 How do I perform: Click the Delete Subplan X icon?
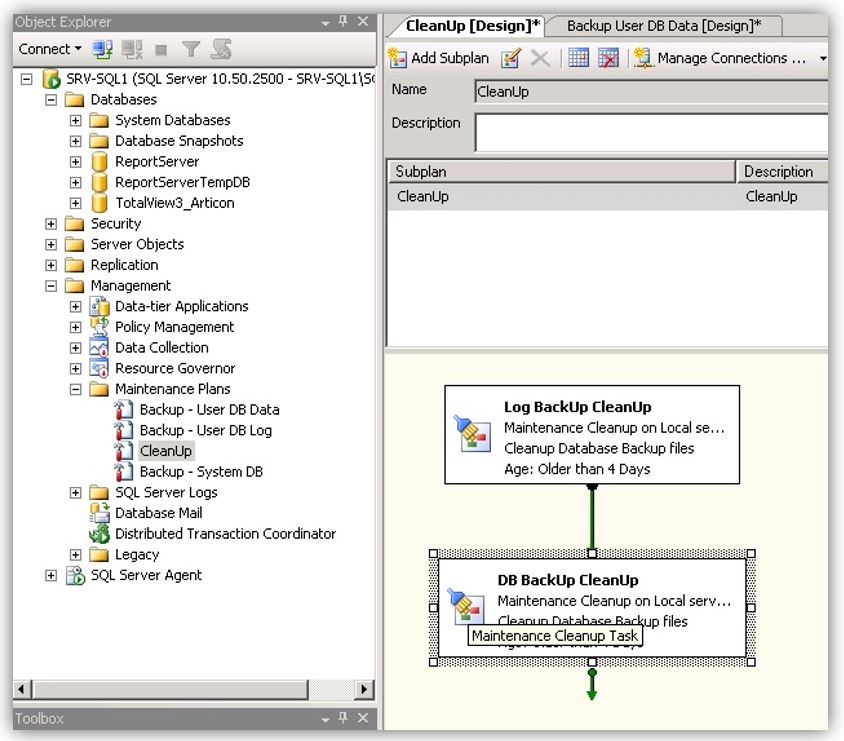coord(540,58)
